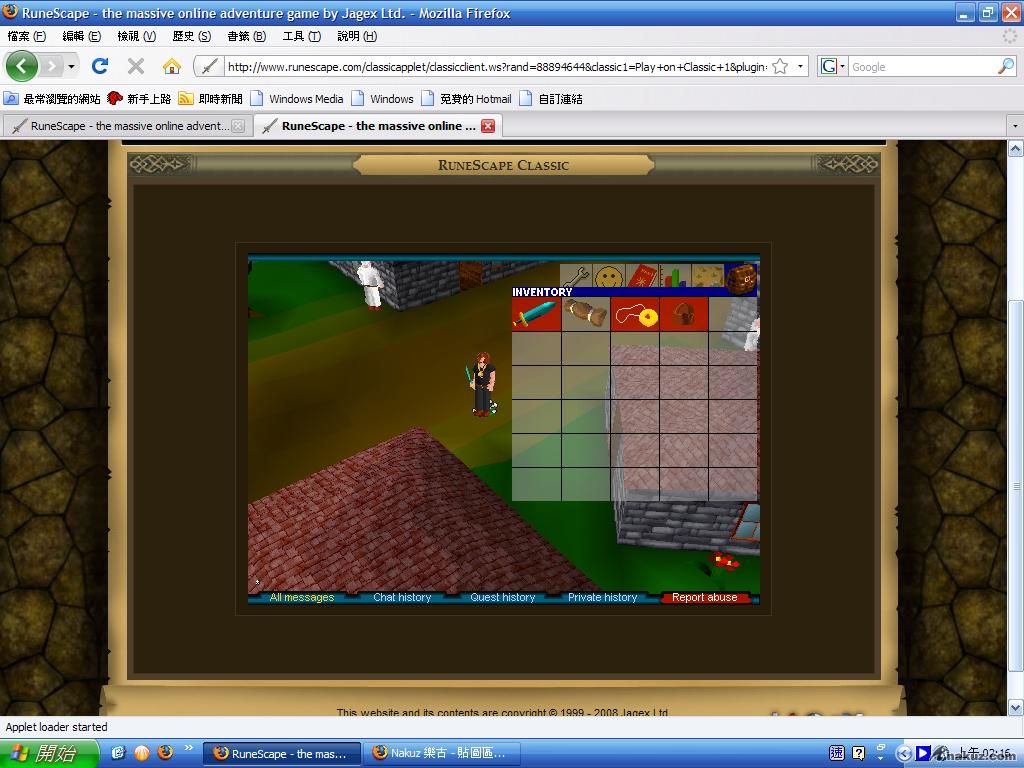
Task: Click the language bar input method icon
Action: (837, 753)
